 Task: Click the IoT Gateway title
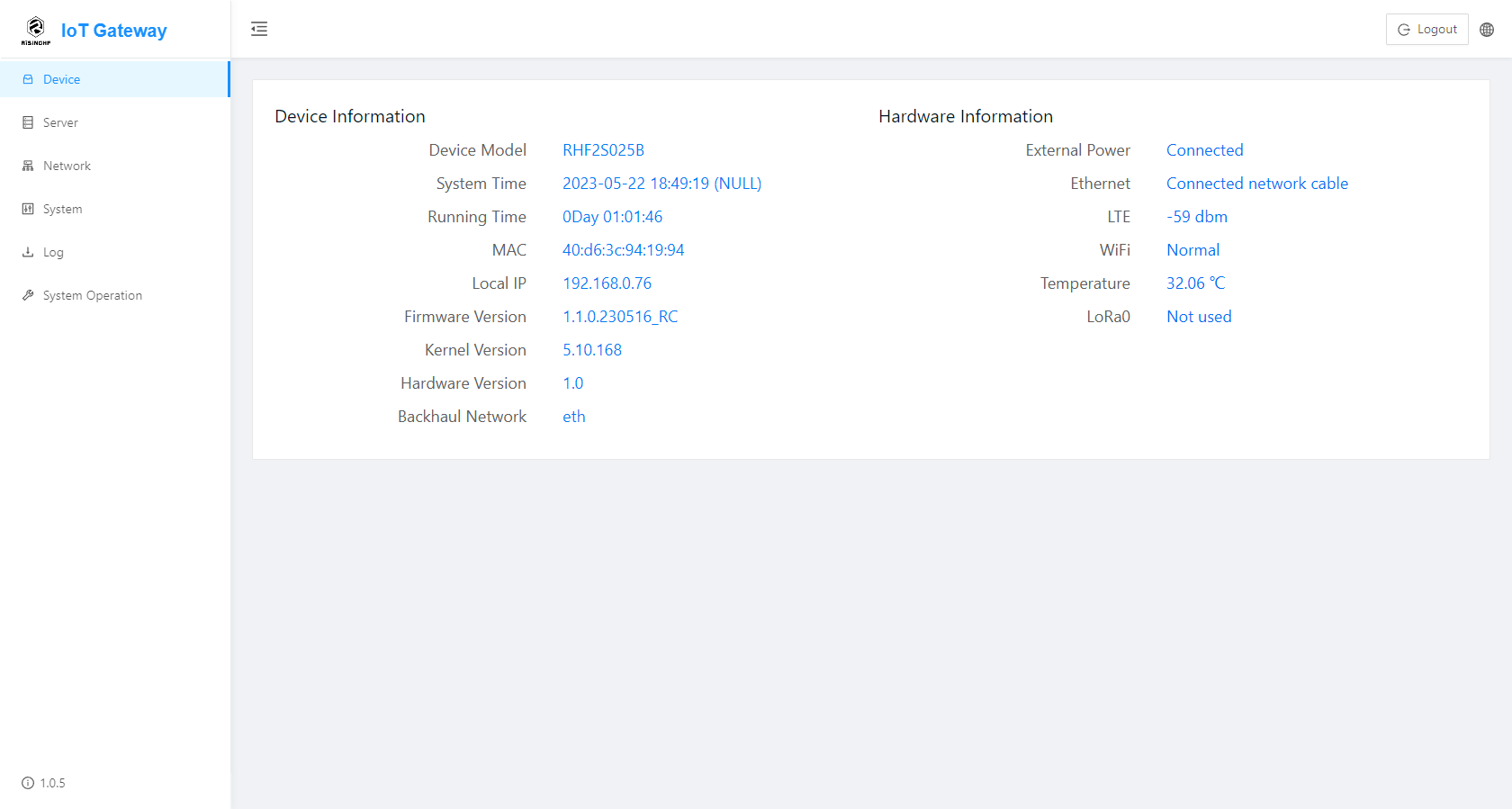(x=113, y=31)
